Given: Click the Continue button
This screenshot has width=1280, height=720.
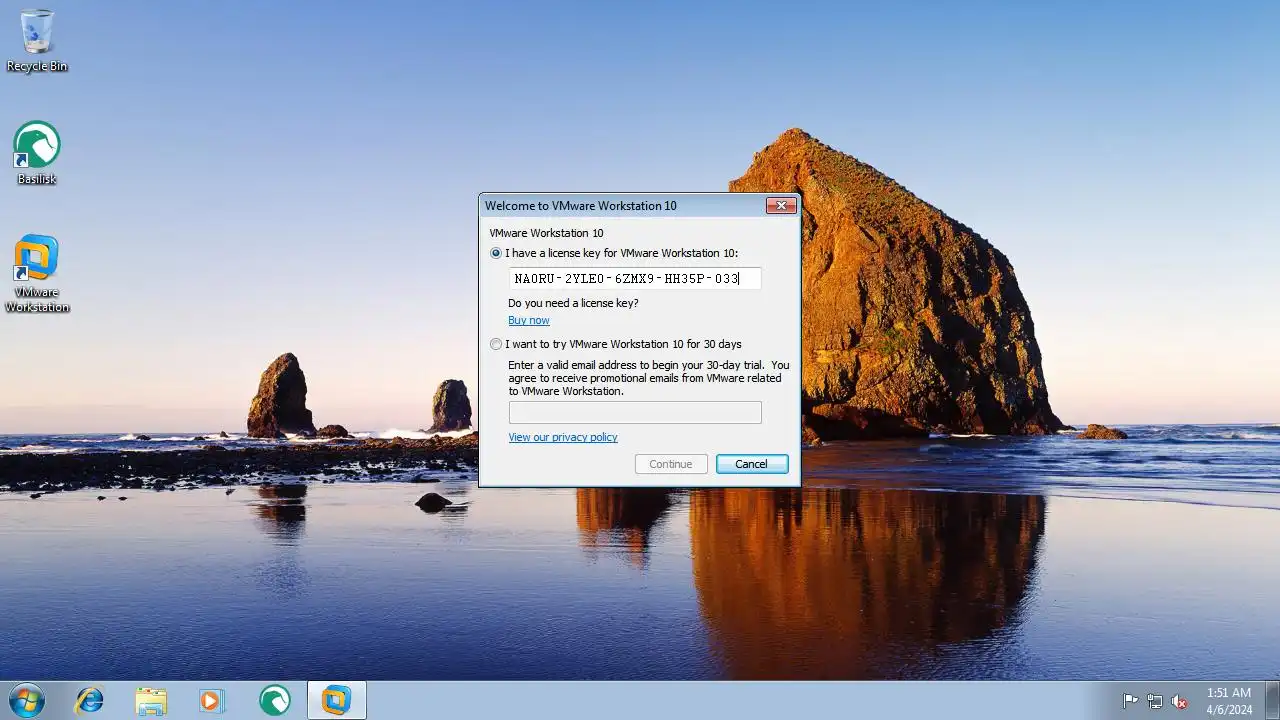Looking at the screenshot, I should coord(671,464).
